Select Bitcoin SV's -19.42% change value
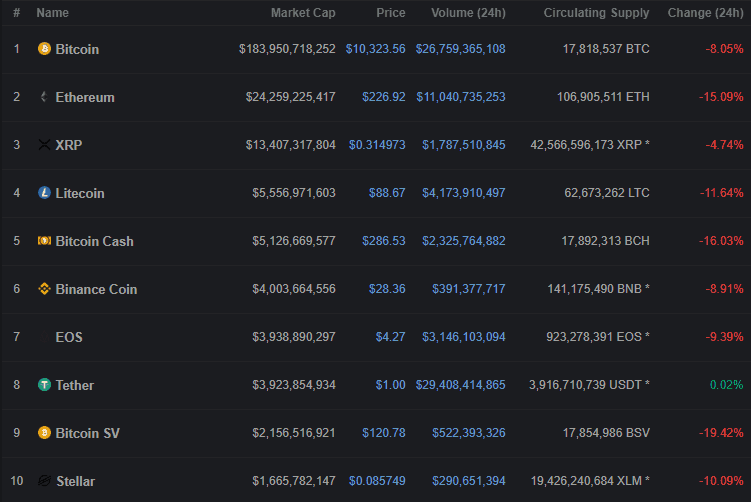 [721, 433]
